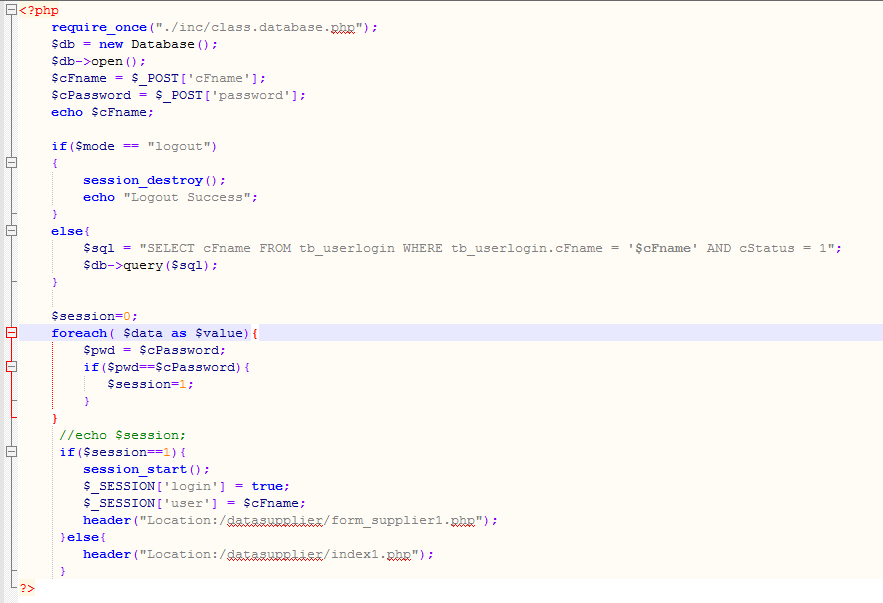883x603 pixels.
Task: Click the $pwd = $cPassword; line
Action: [154, 350]
